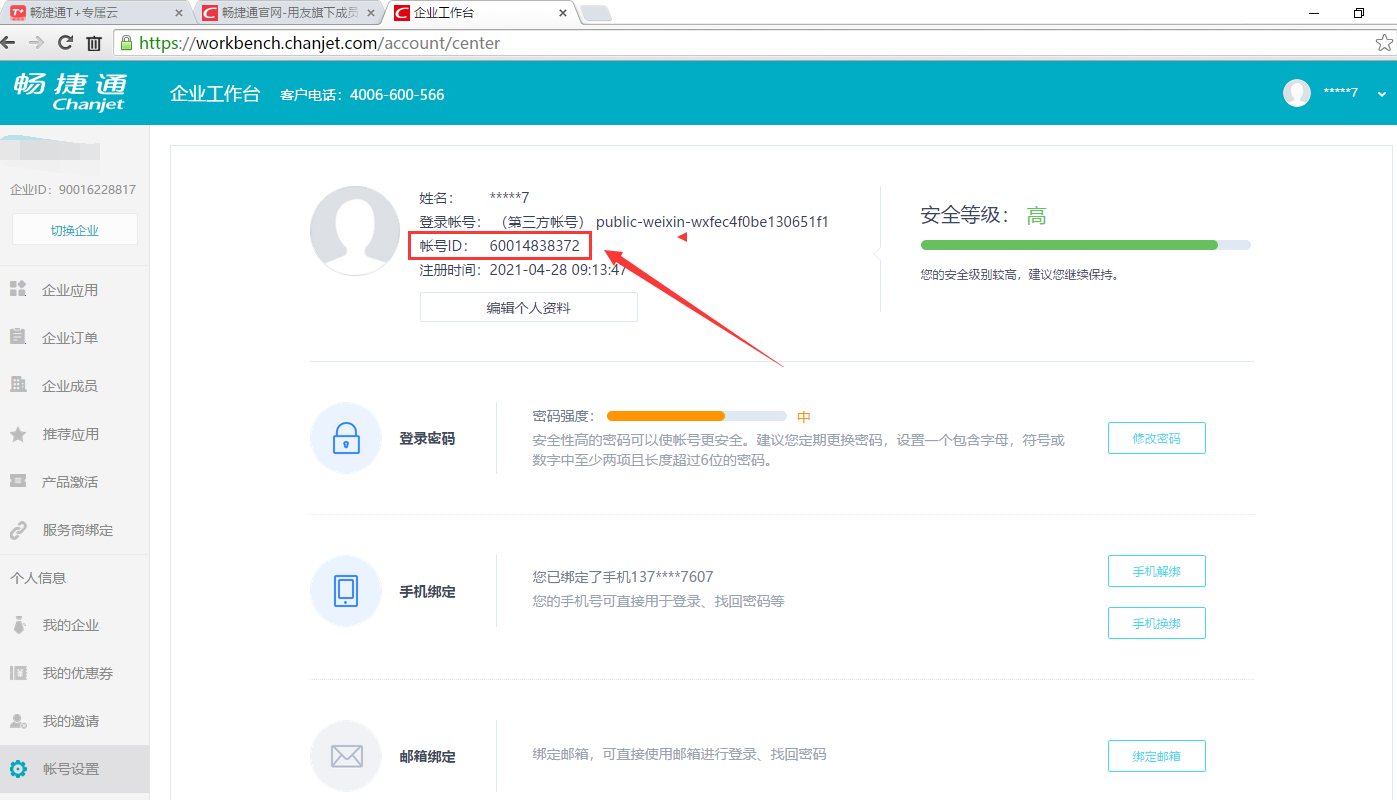The image size is (1397, 800).
Task: Click the 个人信息 sidebar section heading
Action: pyautogui.click(x=38, y=578)
